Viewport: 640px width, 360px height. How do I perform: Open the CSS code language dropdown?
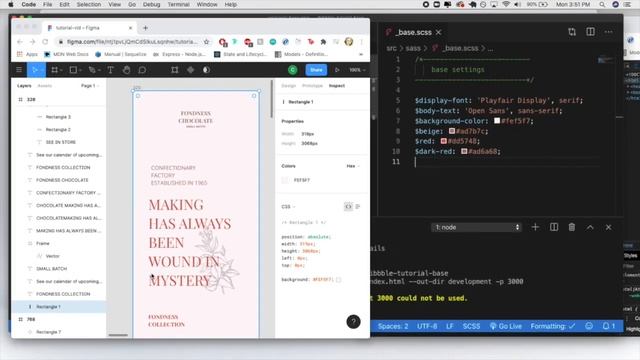pos(288,207)
